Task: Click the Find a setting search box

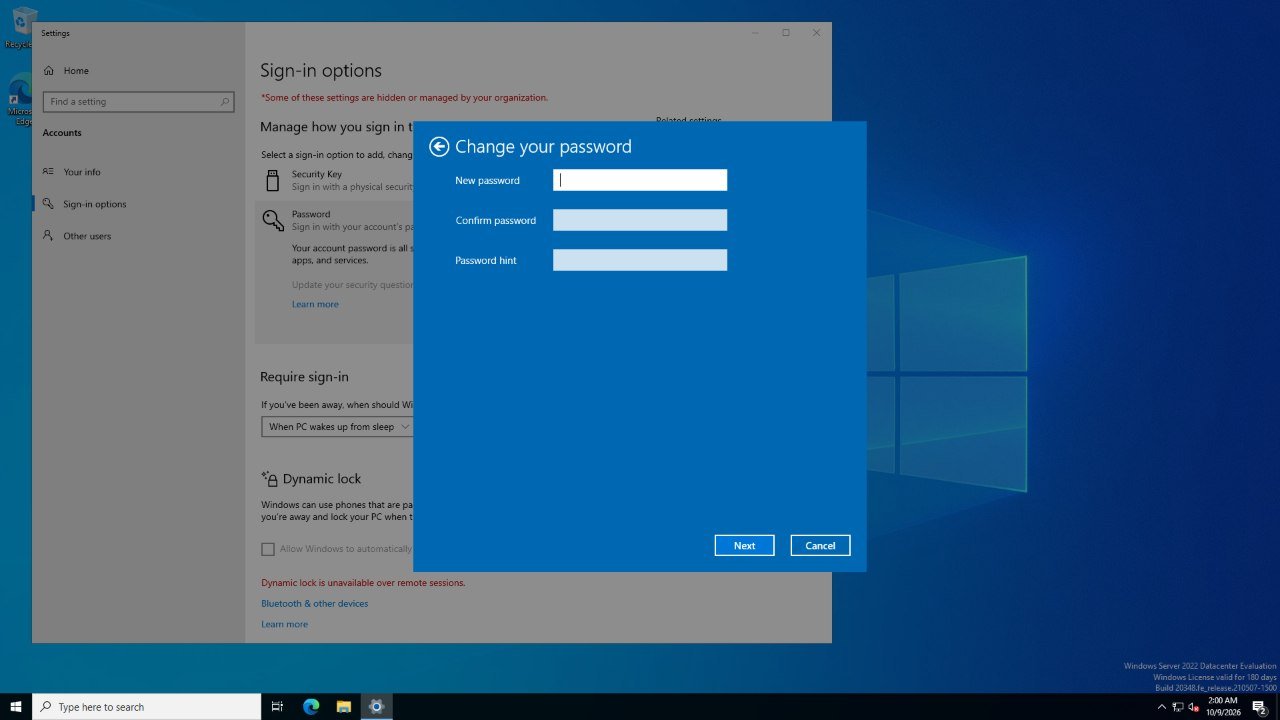Action: click(138, 102)
